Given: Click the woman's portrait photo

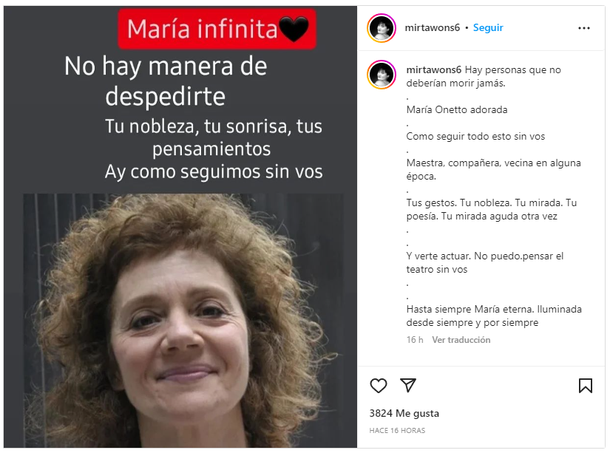Looking at the screenshot, I should click(183, 320).
